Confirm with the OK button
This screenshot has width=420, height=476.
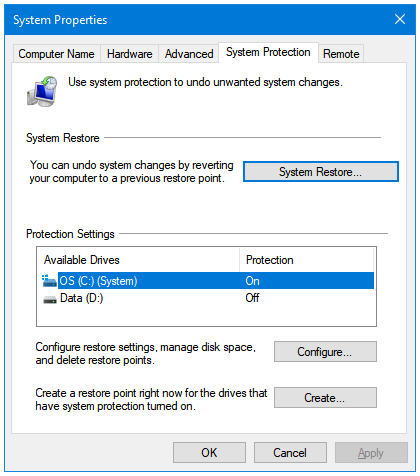(x=209, y=453)
